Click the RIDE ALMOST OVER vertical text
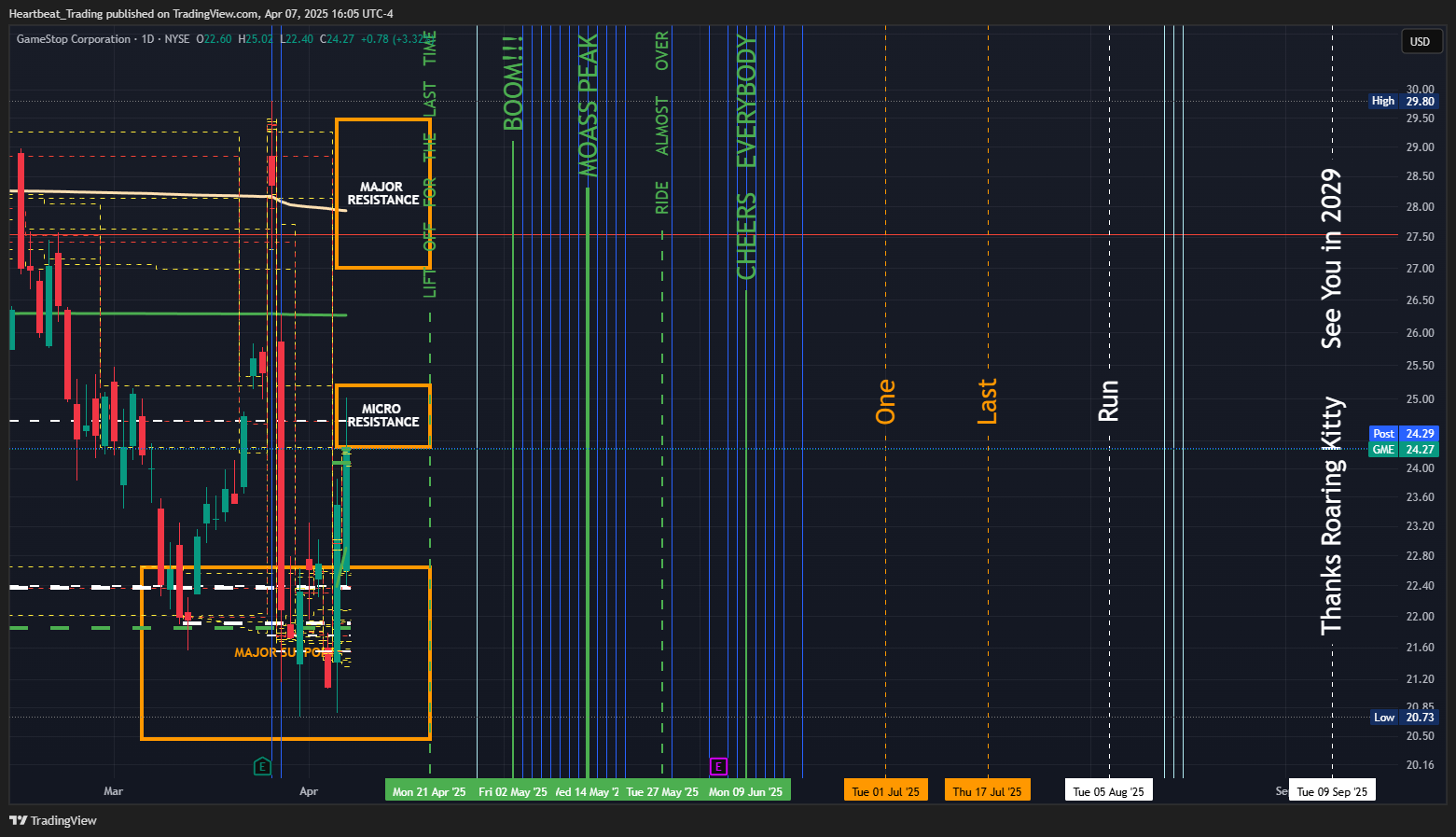The image size is (1456, 837). 662,122
